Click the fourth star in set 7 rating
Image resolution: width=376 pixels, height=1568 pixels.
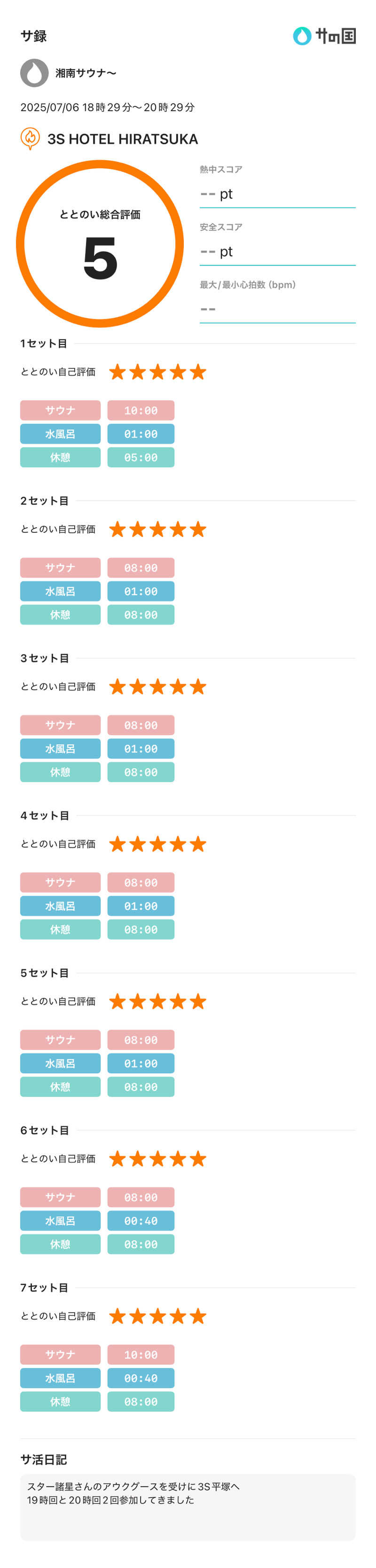(x=178, y=1316)
